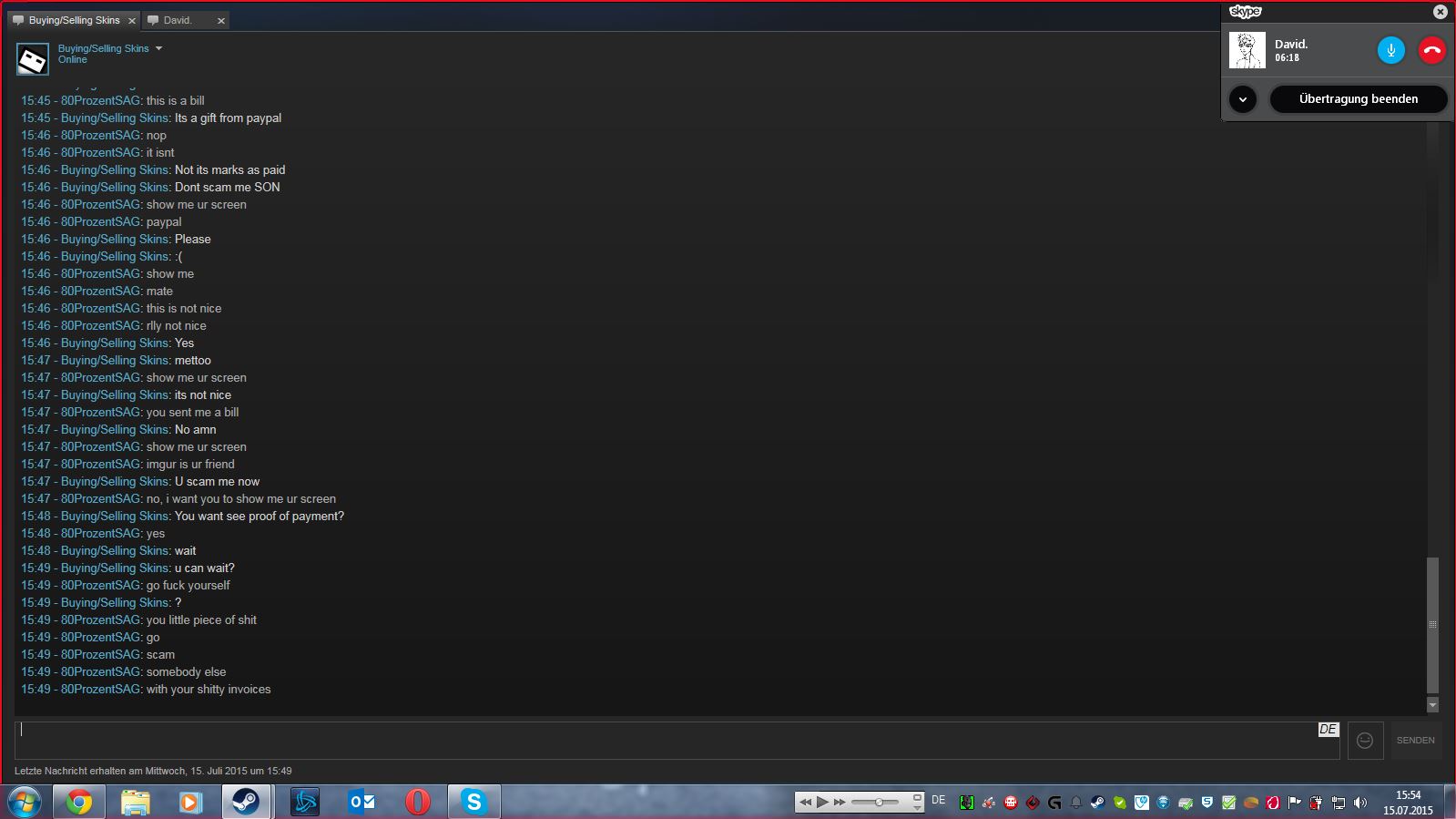The height and width of the screenshot is (819, 1456).
Task: Launch Opera browser from taskbar
Action: point(417,802)
